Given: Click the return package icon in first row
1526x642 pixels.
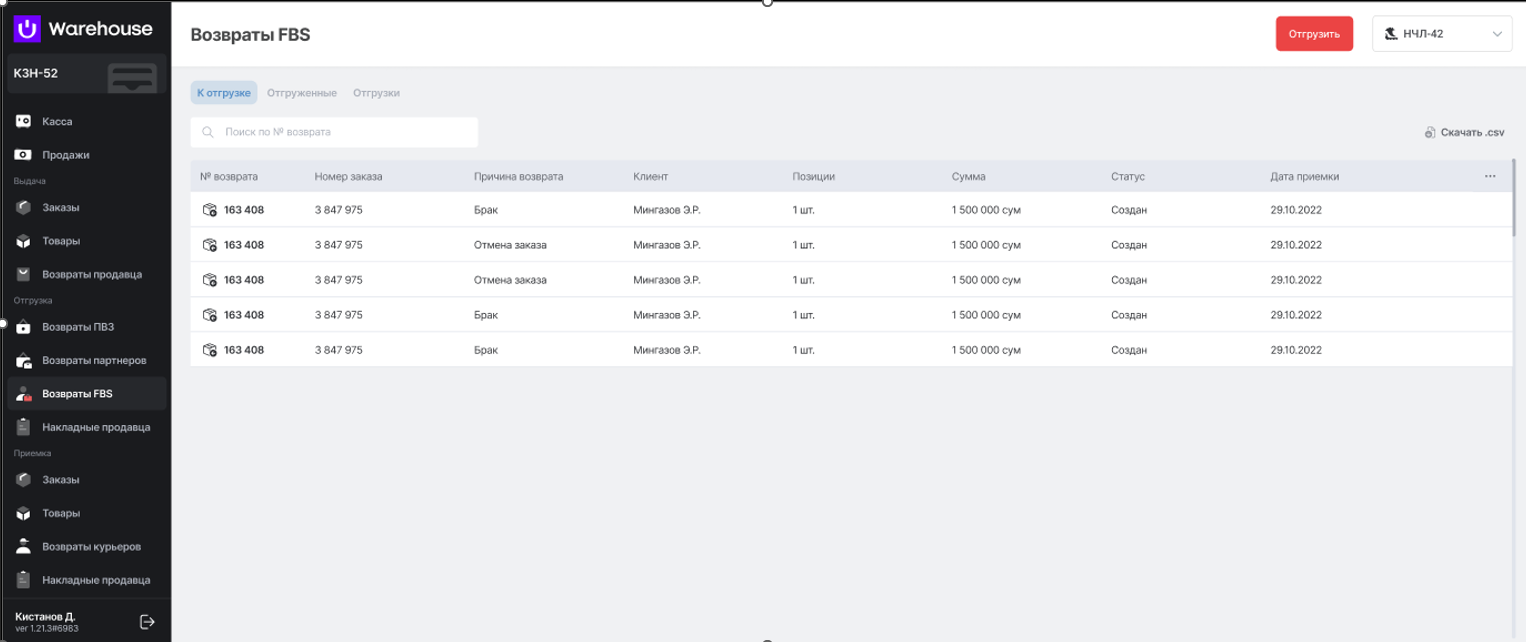Looking at the screenshot, I should pos(210,210).
